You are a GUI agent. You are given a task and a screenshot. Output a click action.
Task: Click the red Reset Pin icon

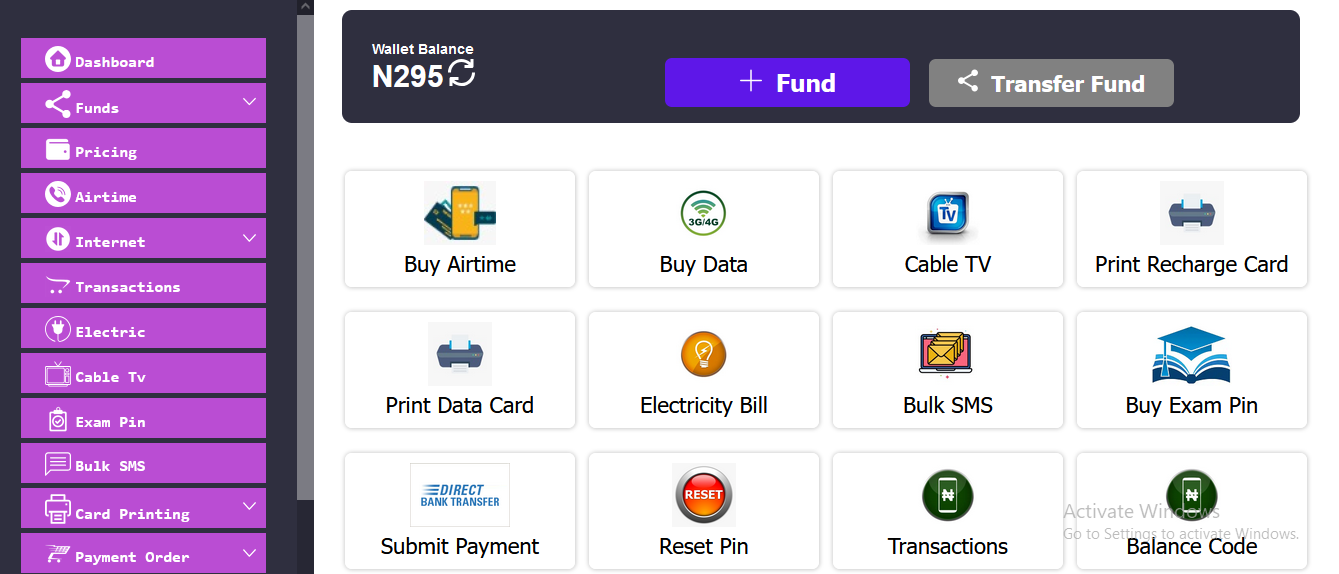click(x=703, y=495)
